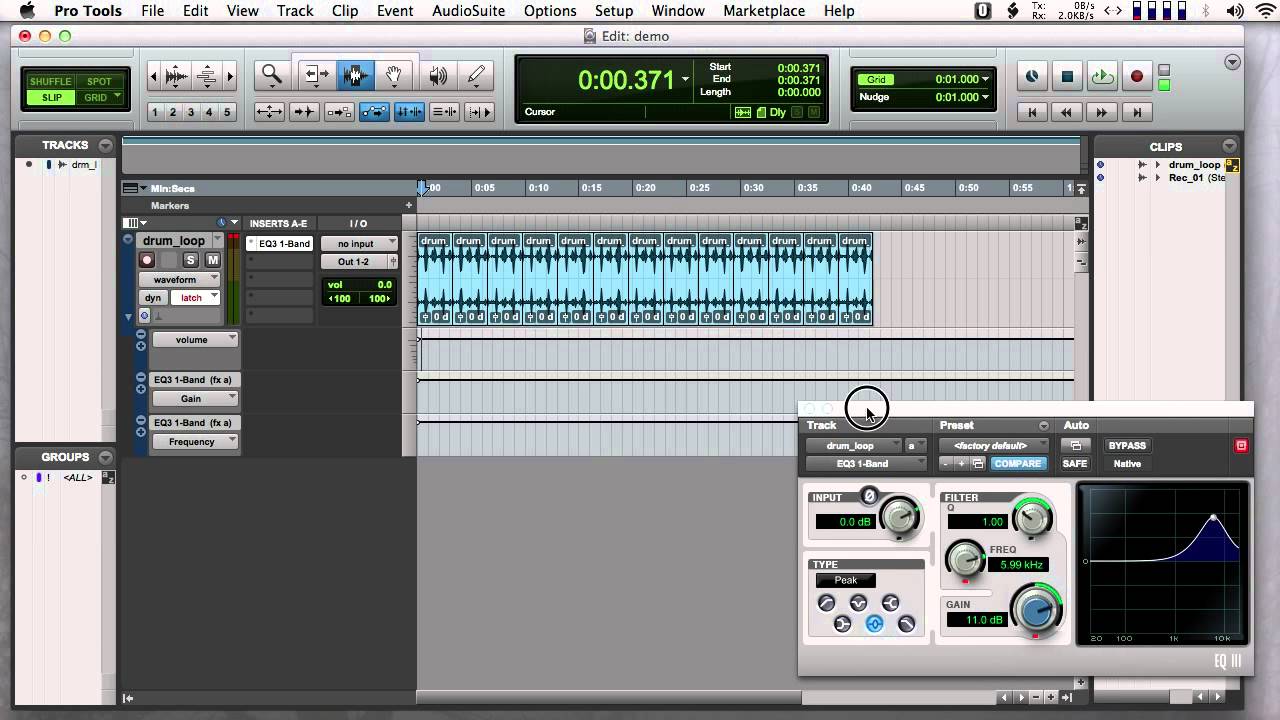1280x720 pixels.
Task: Open the Clip menu
Action: tap(345, 11)
